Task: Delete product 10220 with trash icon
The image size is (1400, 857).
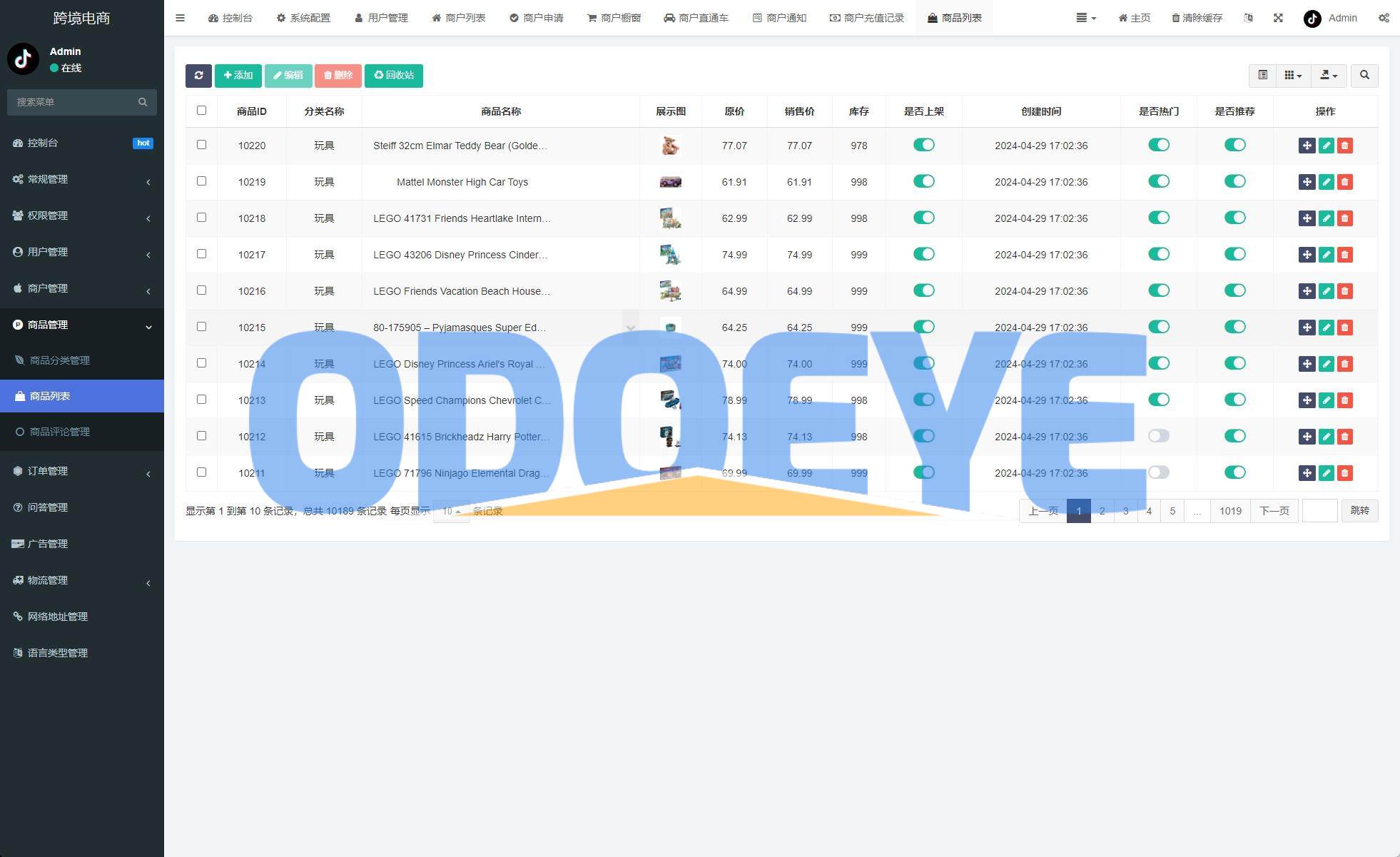Action: tap(1344, 146)
